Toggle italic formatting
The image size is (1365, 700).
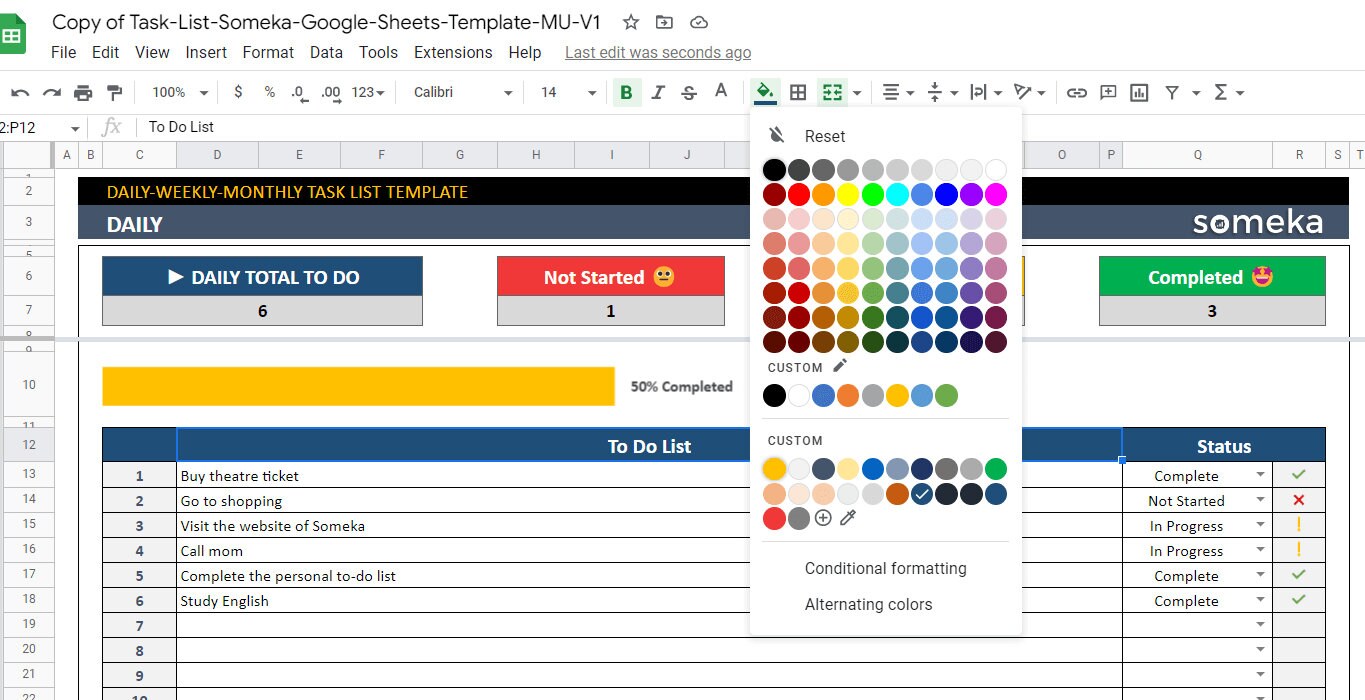click(658, 91)
